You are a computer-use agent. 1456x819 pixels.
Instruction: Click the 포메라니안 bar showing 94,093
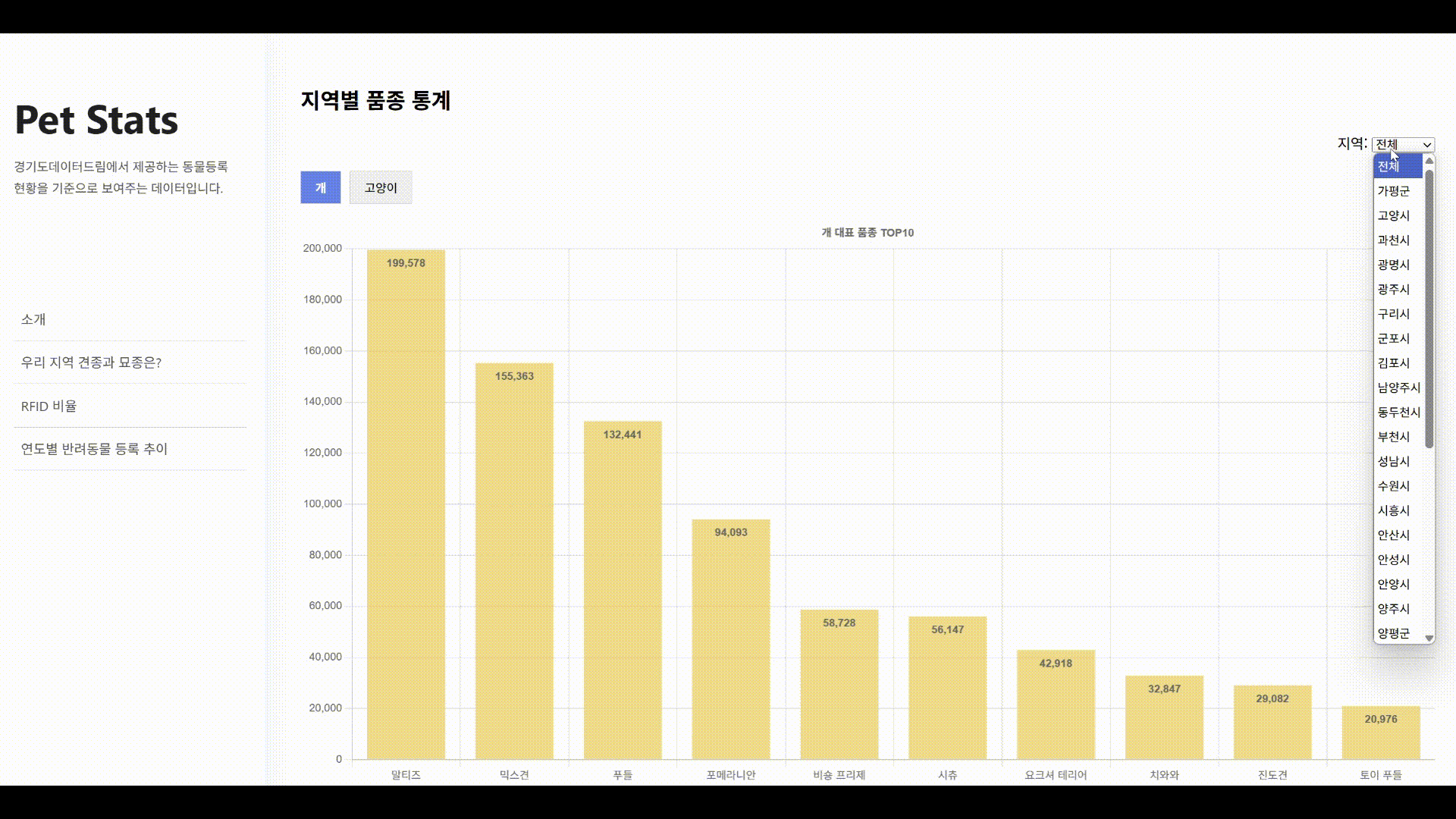730,639
